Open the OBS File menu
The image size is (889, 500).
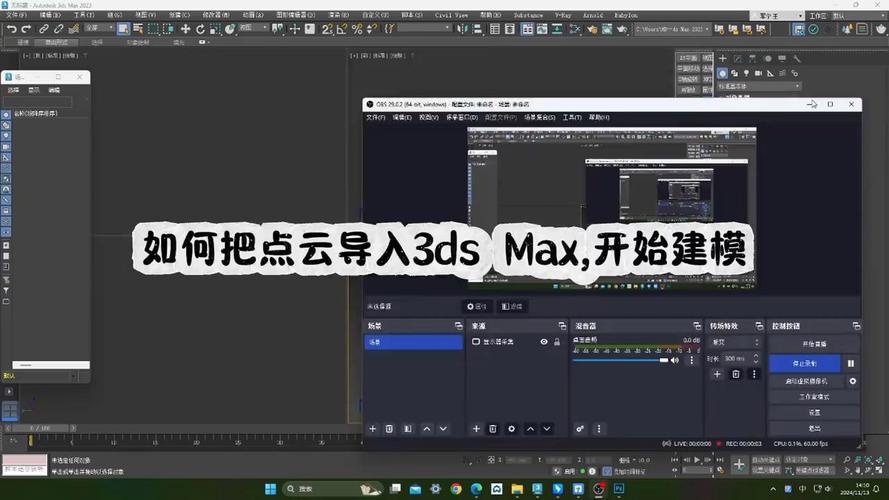pos(375,117)
